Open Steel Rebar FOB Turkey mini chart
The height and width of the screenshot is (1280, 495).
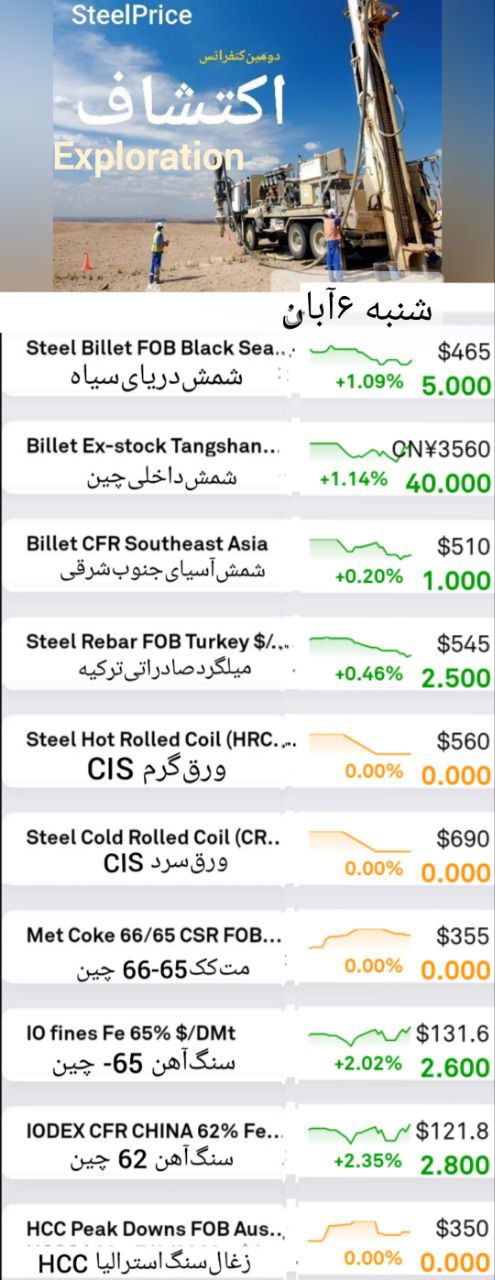360,646
